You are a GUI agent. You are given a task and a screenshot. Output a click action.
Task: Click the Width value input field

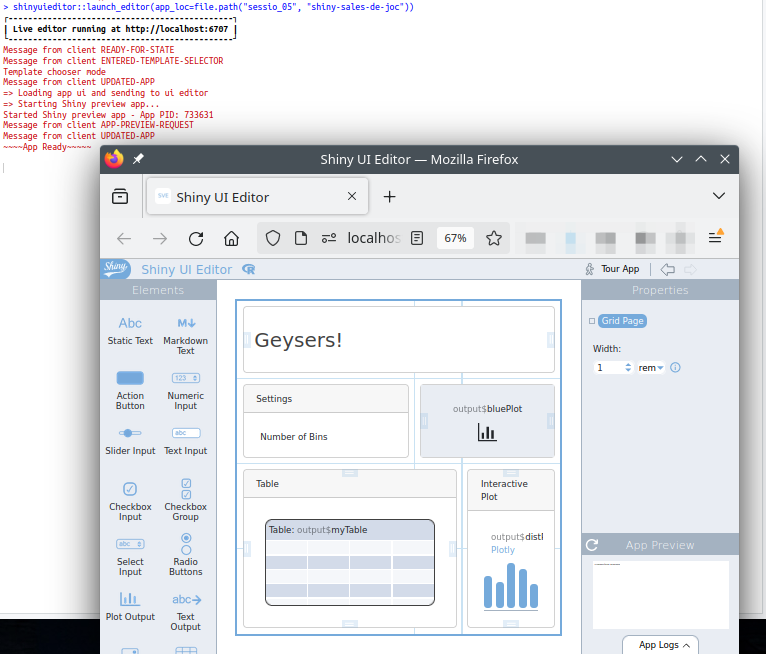(608, 368)
